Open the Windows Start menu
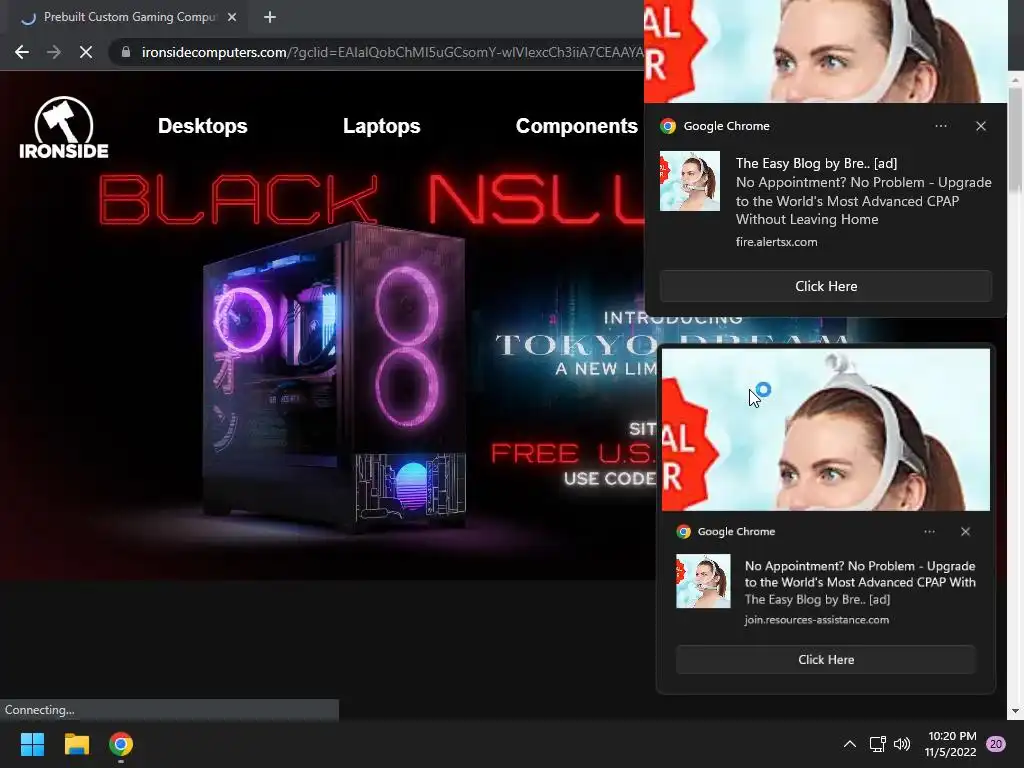 32,744
